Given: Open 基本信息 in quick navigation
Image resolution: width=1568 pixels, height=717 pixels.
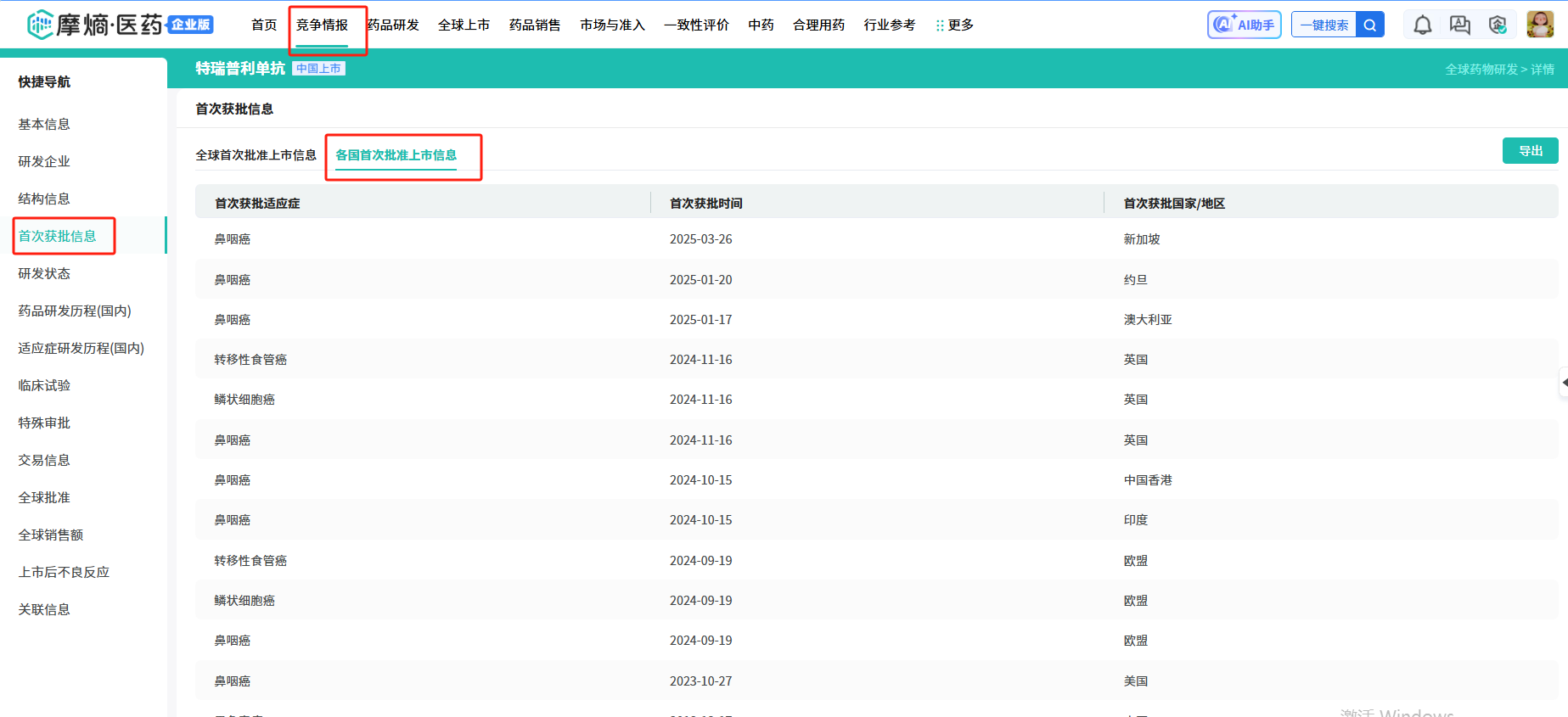Looking at the screenshot, I should [x=44, y=124].
